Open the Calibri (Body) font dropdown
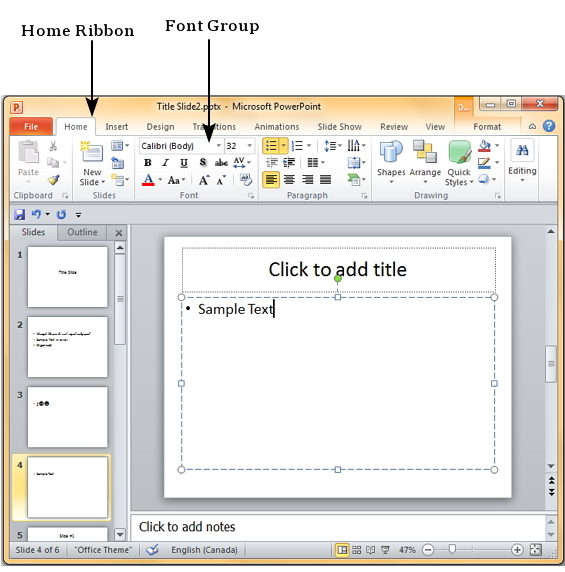The width and height of the screenshot is (565, 572). [218, 146]
